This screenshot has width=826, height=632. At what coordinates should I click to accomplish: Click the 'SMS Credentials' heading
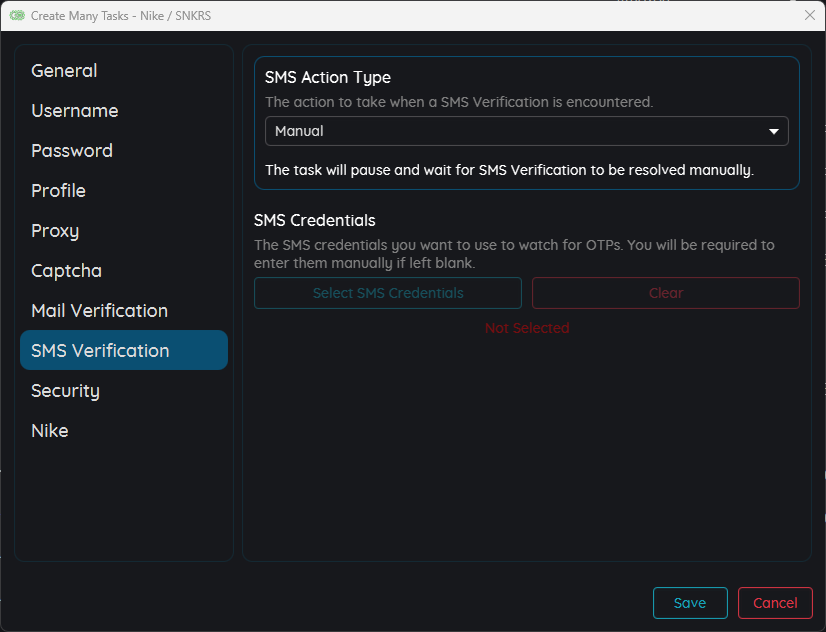tap(314, 220)
